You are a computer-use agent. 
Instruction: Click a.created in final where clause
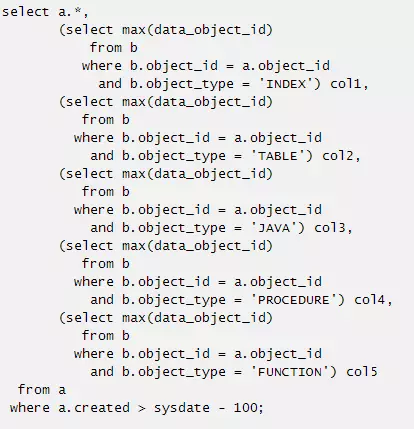[94, 408]
